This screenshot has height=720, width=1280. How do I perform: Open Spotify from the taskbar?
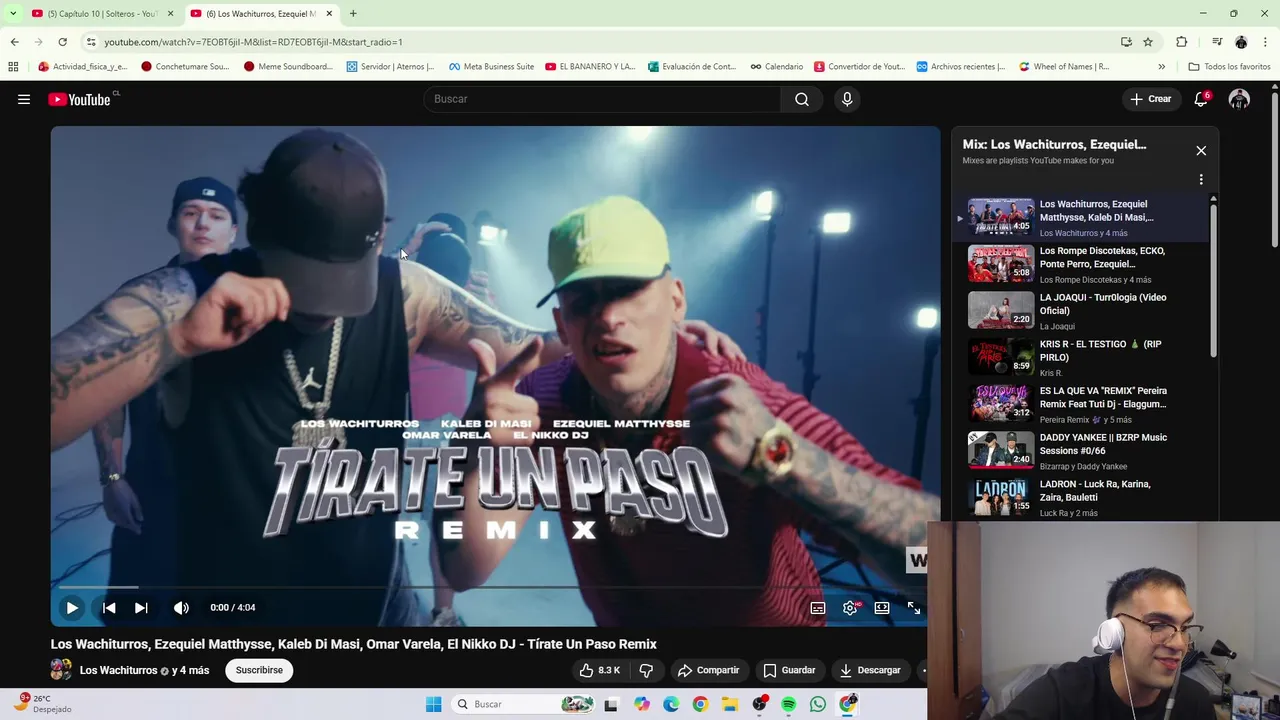788,704
